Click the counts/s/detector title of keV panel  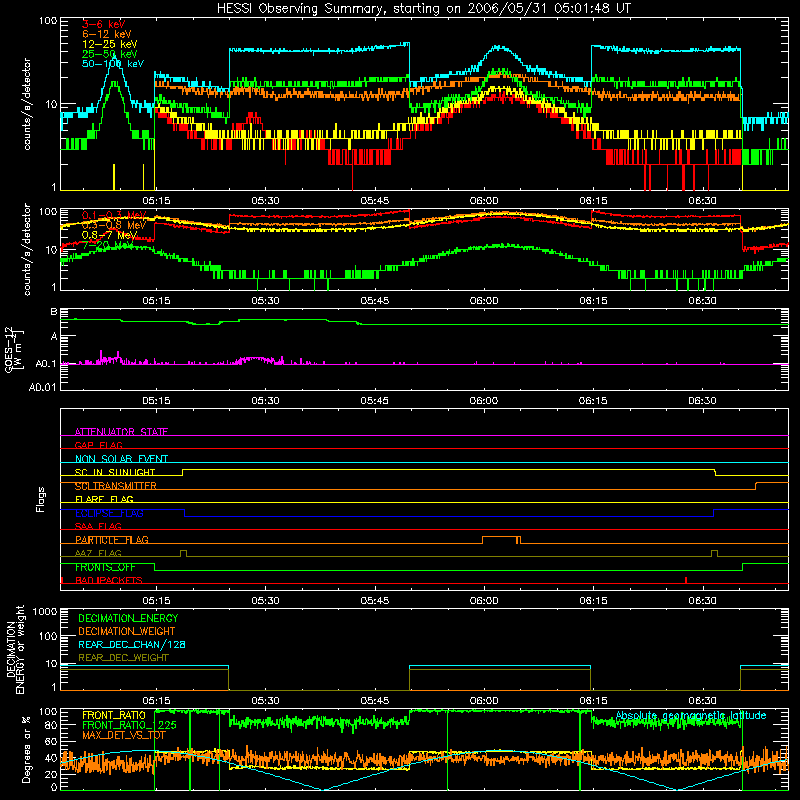click(x=27, y=104)
